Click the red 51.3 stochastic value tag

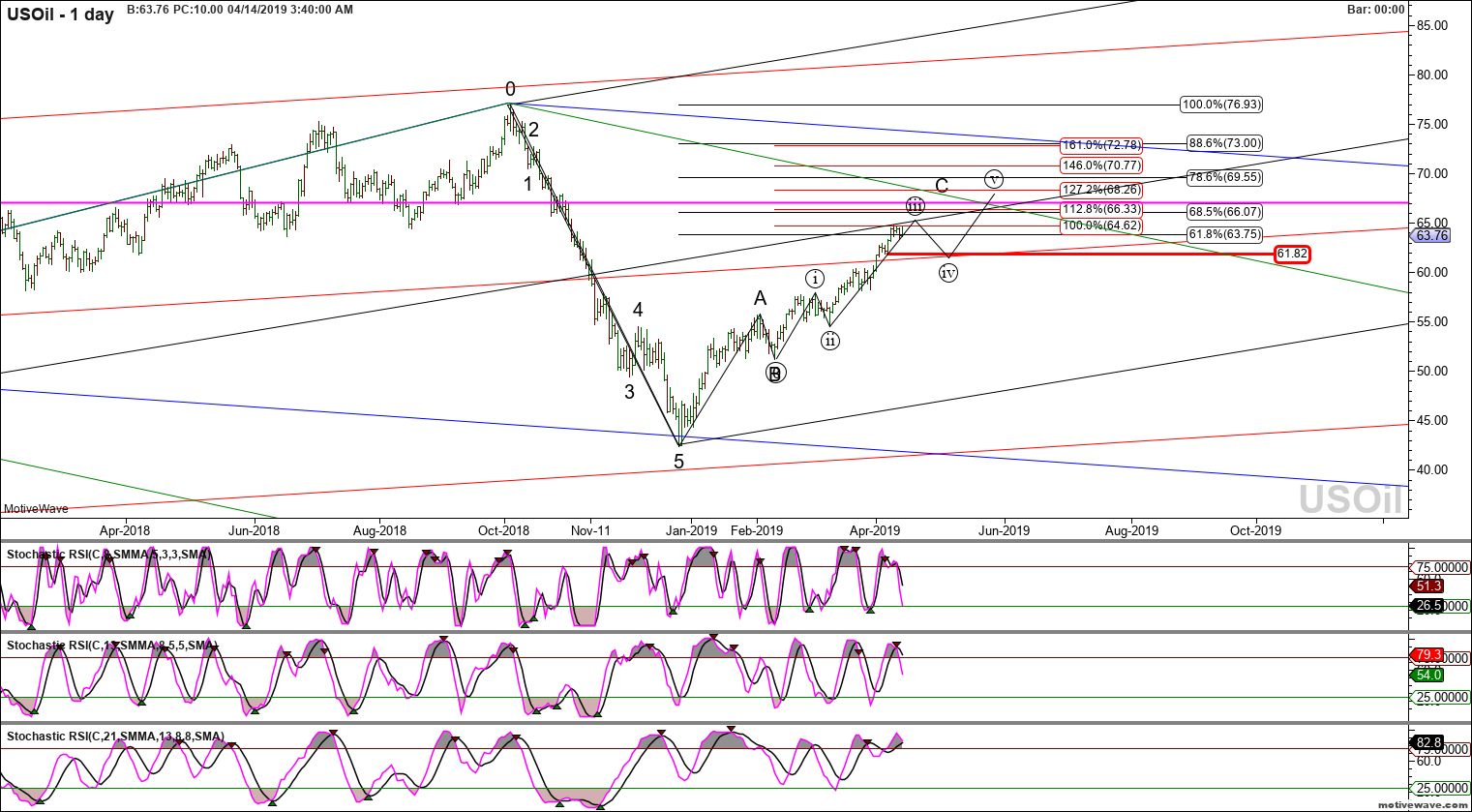tap(1428, 586)
